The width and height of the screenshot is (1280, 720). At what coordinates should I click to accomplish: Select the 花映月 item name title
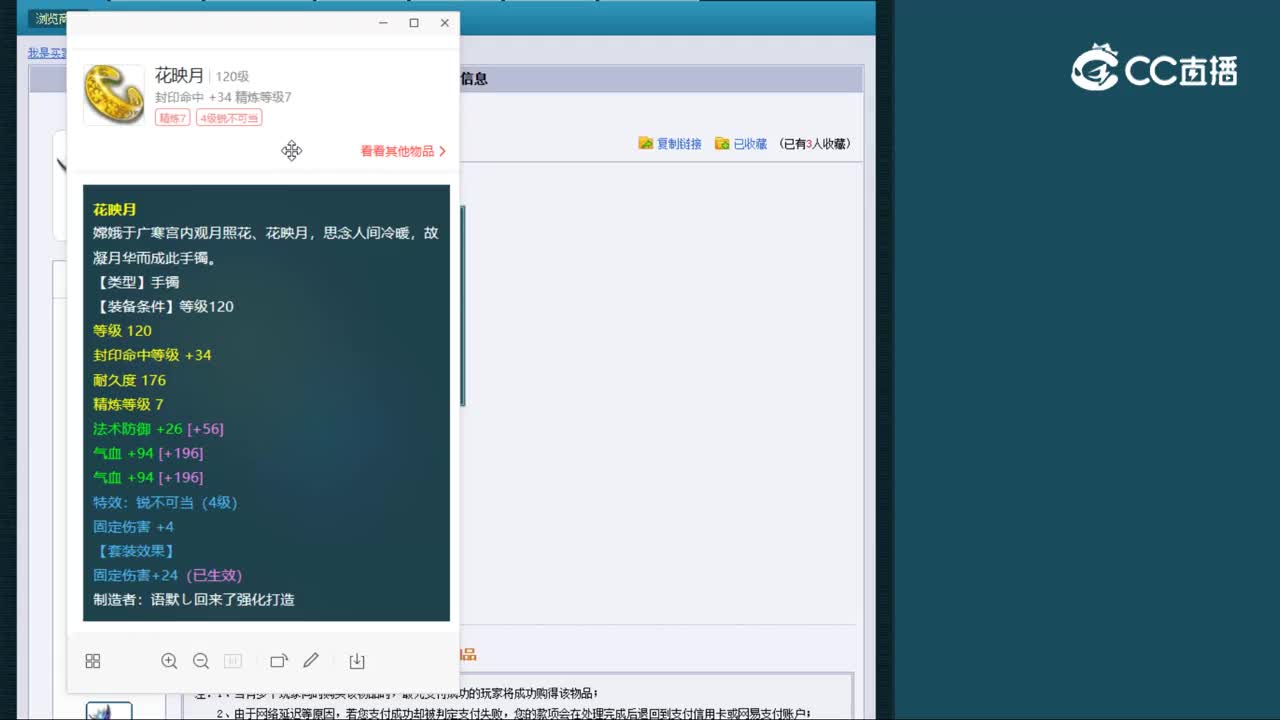[179, 76]
